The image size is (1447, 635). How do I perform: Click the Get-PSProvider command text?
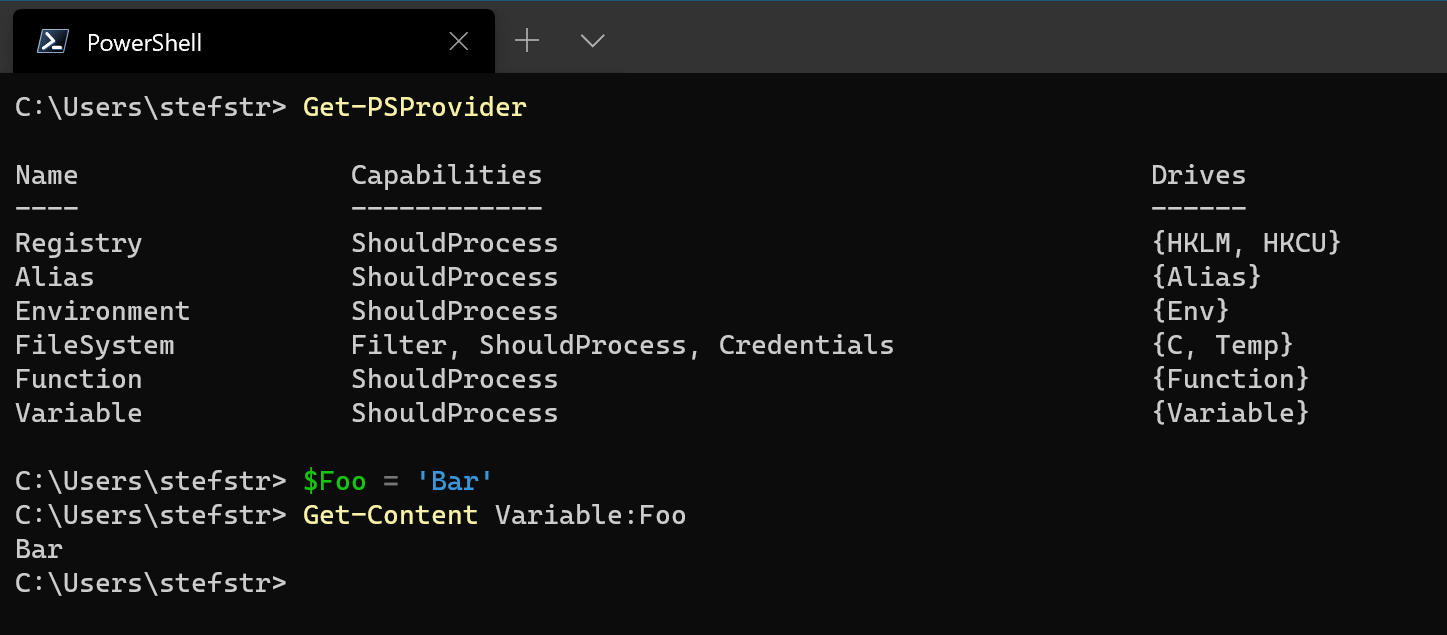coord(414,106)
